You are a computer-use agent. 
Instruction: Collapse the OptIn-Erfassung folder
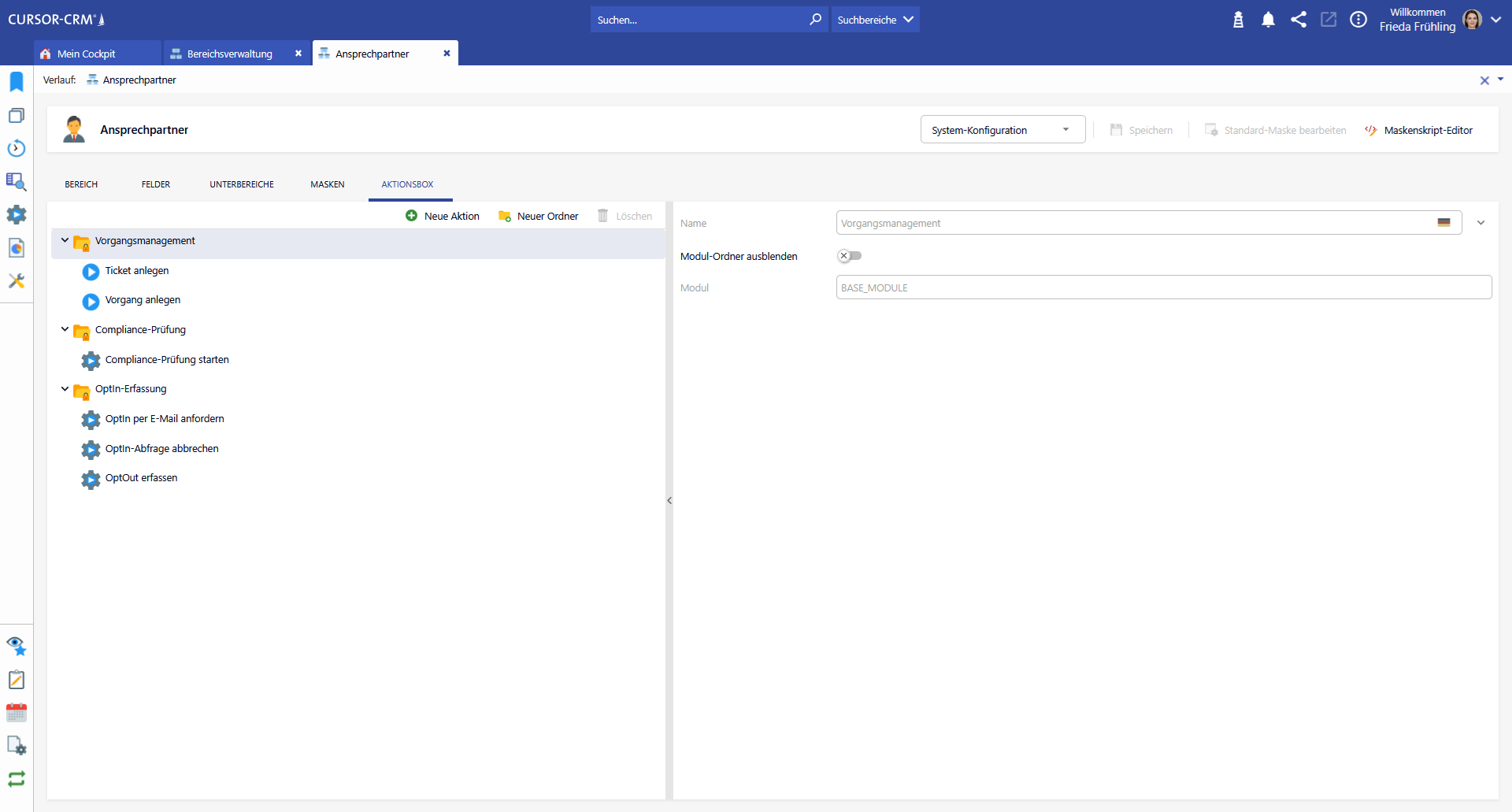(65, 389)
